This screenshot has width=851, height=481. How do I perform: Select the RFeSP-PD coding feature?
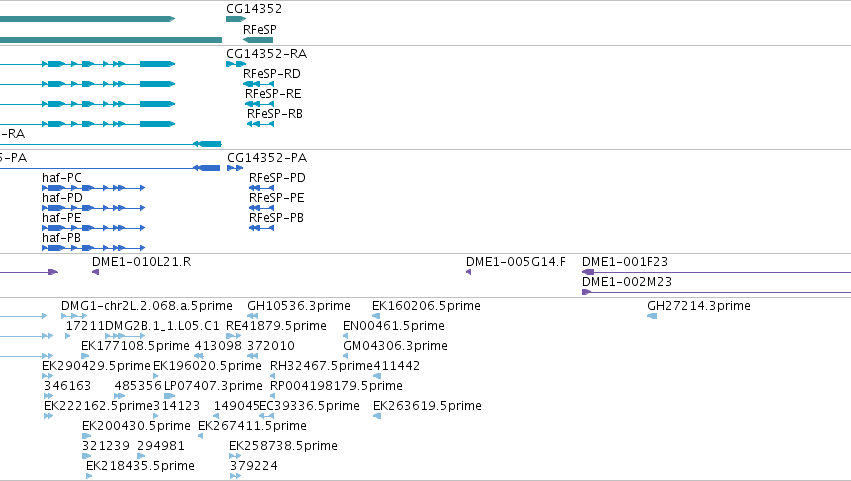(262, 188)
